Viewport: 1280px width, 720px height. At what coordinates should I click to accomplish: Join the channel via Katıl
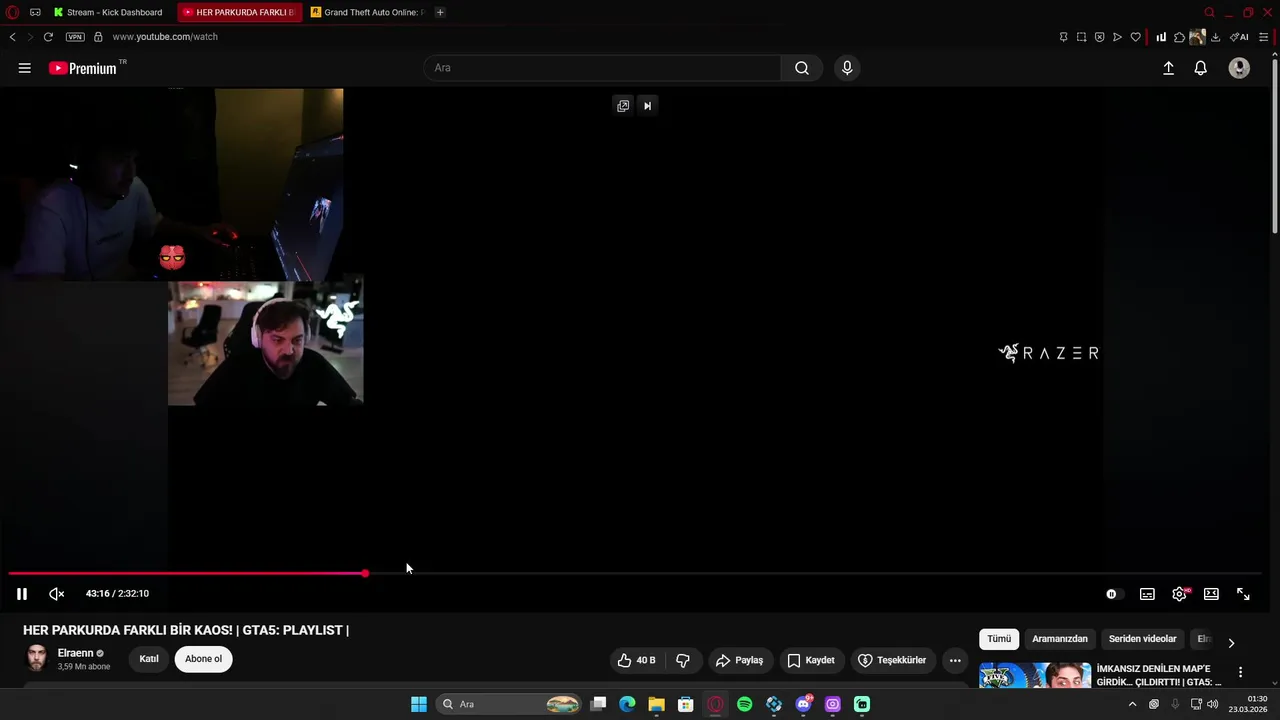pos(149,659)
